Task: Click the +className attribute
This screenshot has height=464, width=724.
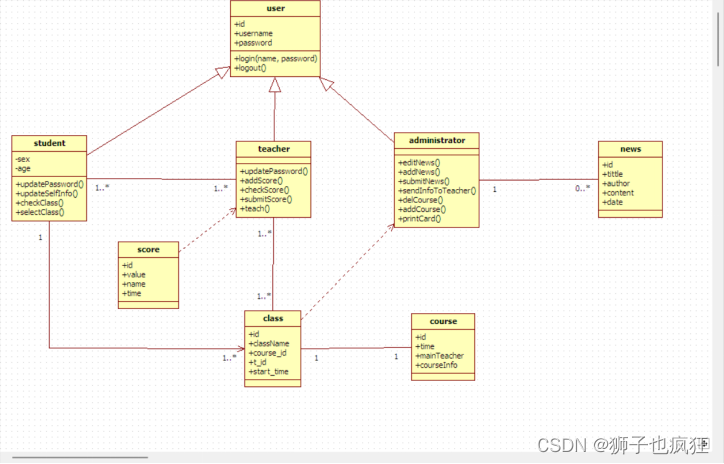Action: [x=269, y=343]
